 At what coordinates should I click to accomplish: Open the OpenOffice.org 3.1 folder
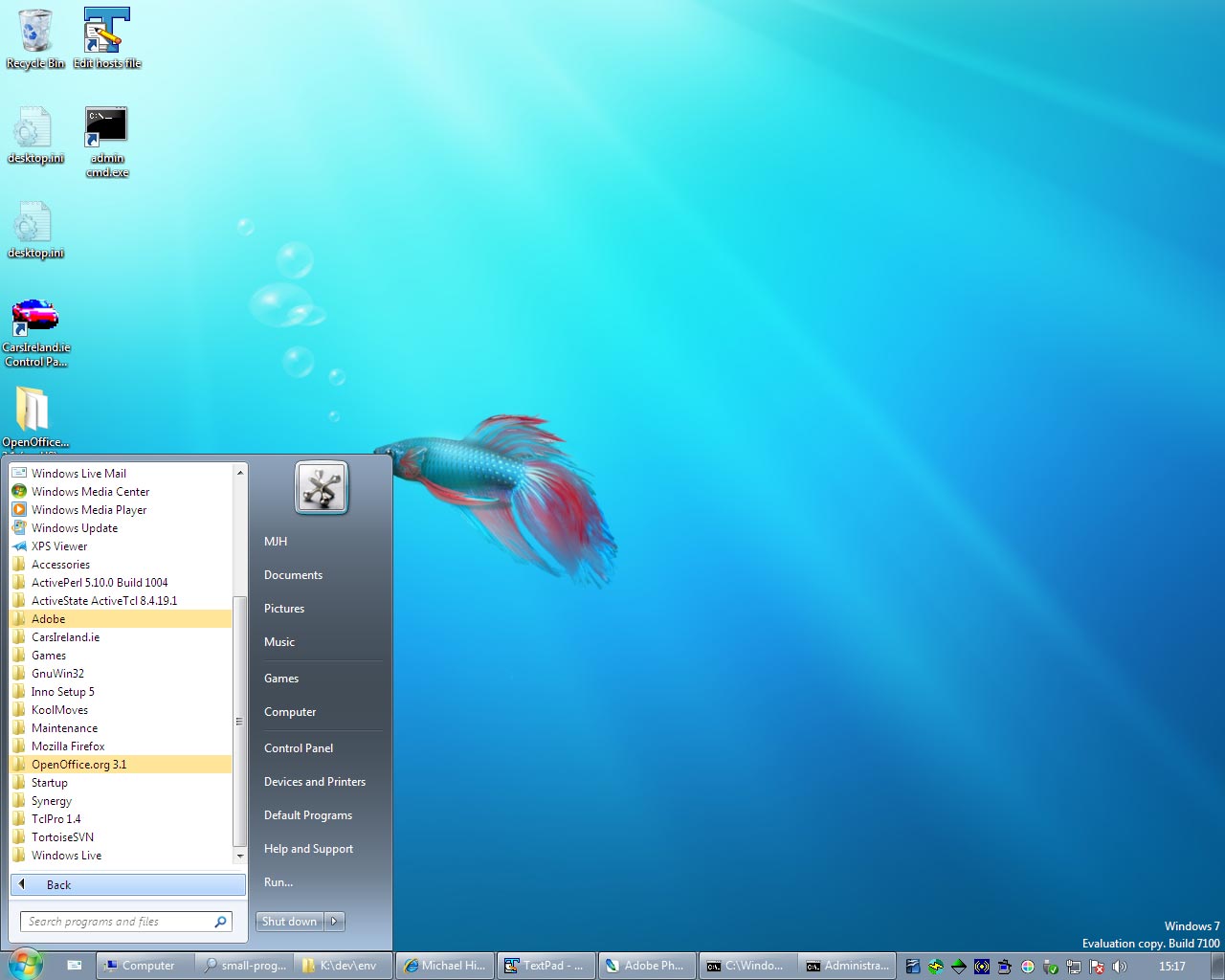point(121,764)
